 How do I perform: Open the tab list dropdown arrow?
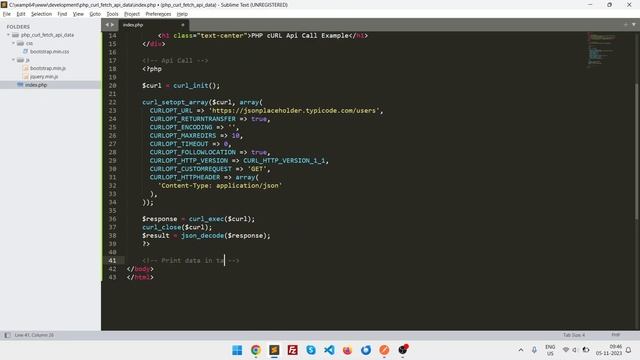634,24
